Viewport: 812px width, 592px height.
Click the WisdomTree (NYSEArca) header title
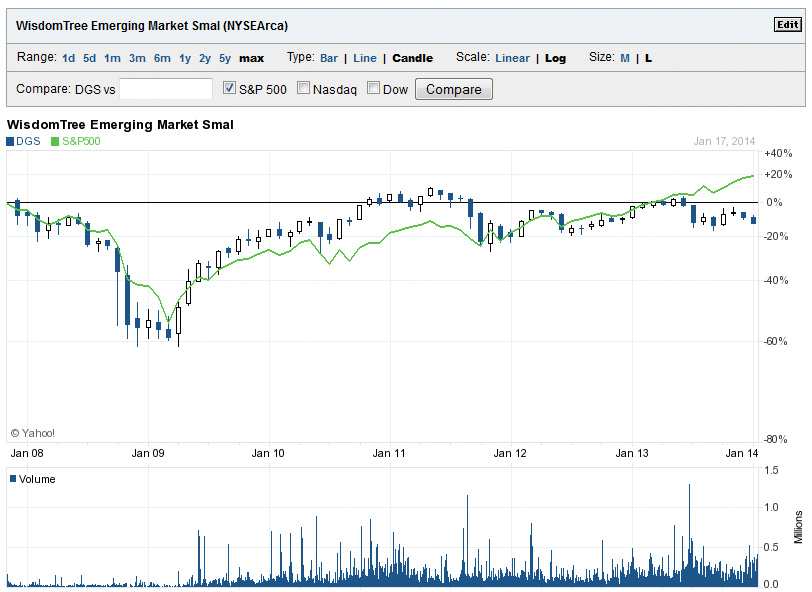(x=152, y=26)
